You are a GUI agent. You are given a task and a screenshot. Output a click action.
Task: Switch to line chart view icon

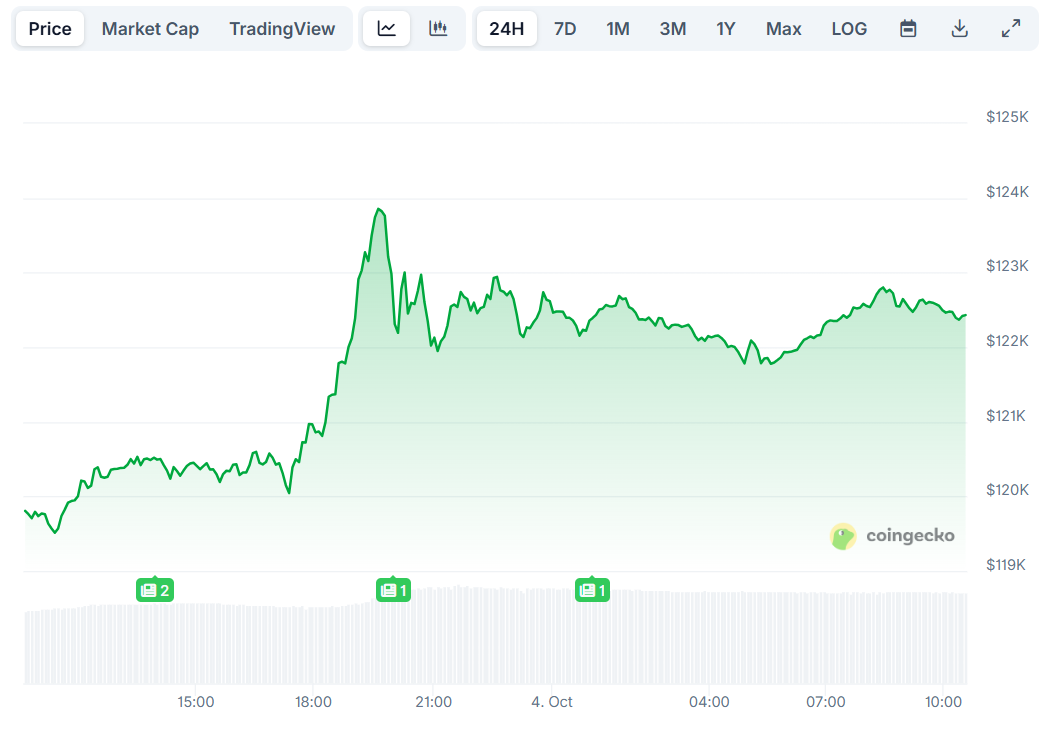coord(387,29)
